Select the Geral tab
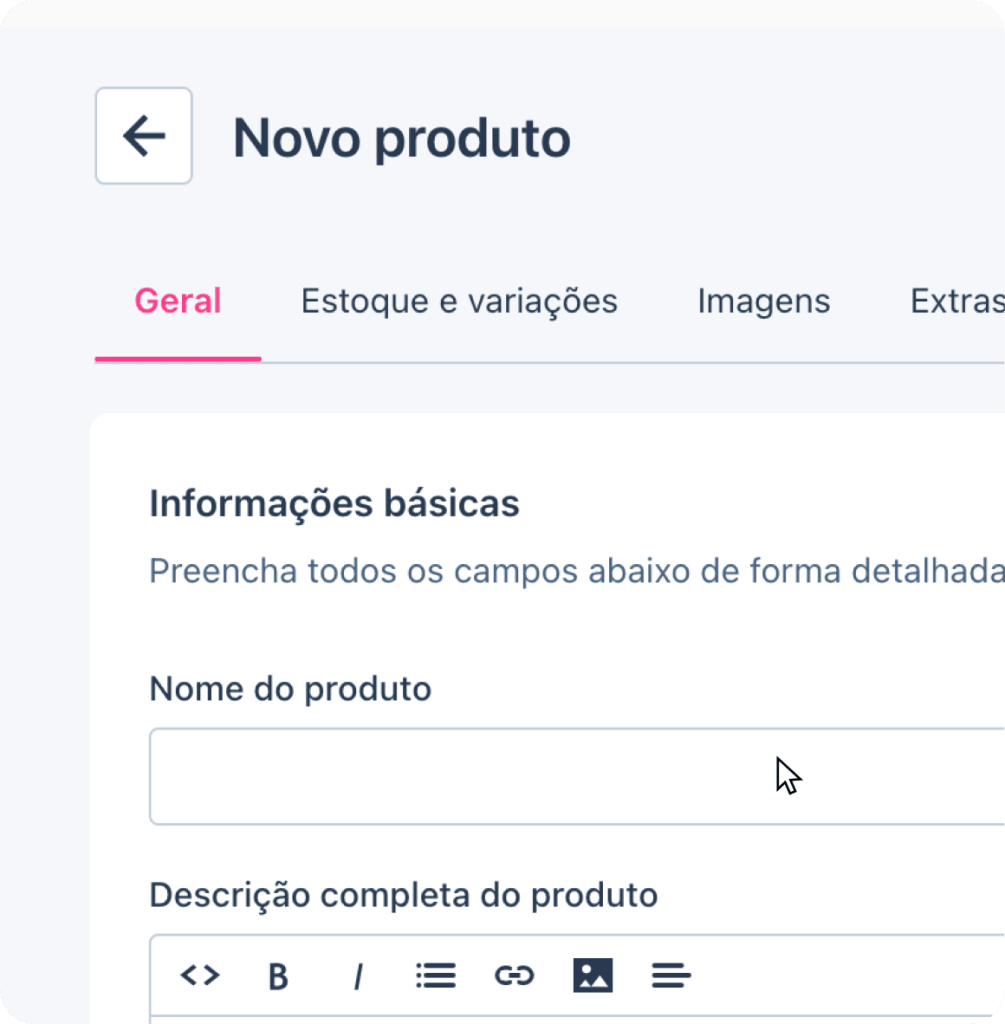This screenshot has width=1005, height=1024. tap(178, 301)
